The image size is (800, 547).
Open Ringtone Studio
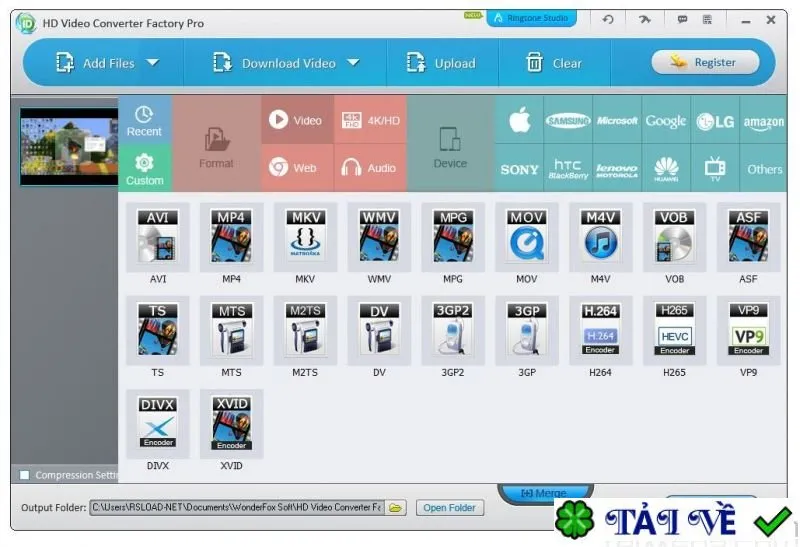point(532,18)
